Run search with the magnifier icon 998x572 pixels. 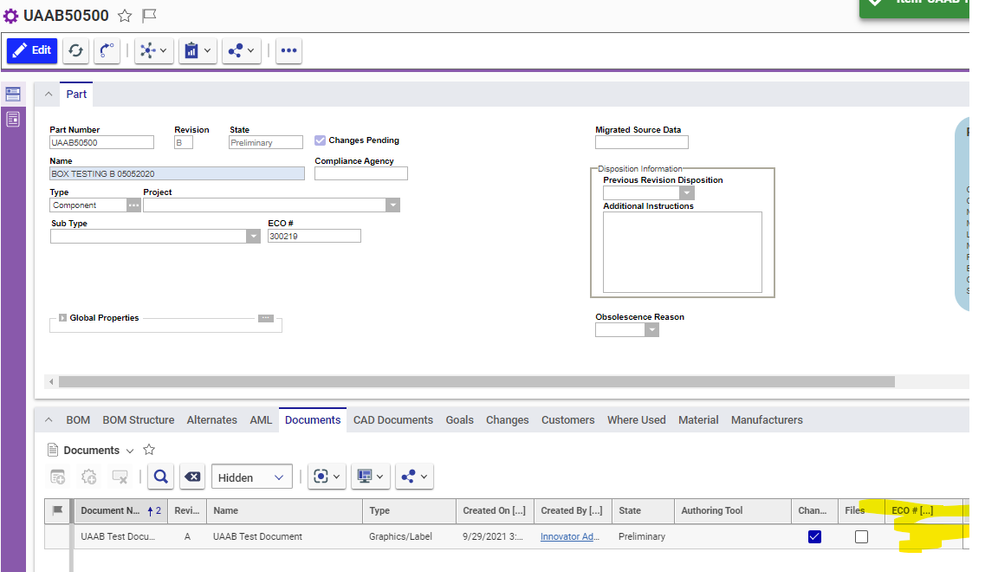(161, 477)
